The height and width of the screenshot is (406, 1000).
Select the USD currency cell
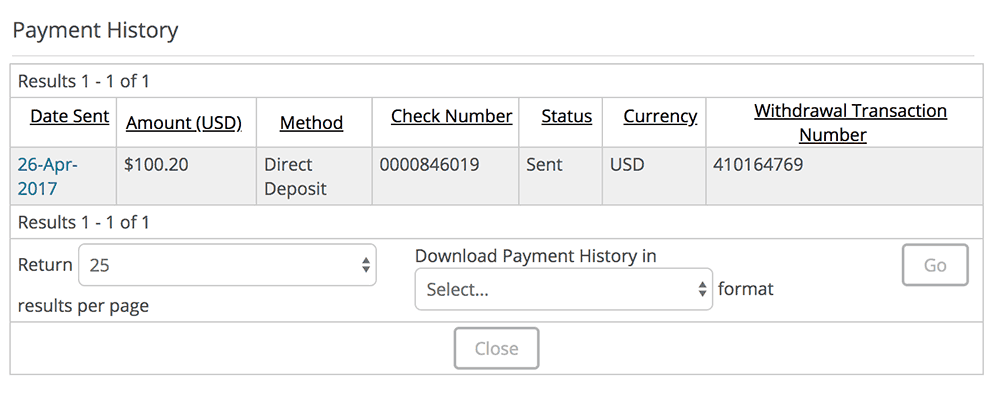(x=627, y=164)
